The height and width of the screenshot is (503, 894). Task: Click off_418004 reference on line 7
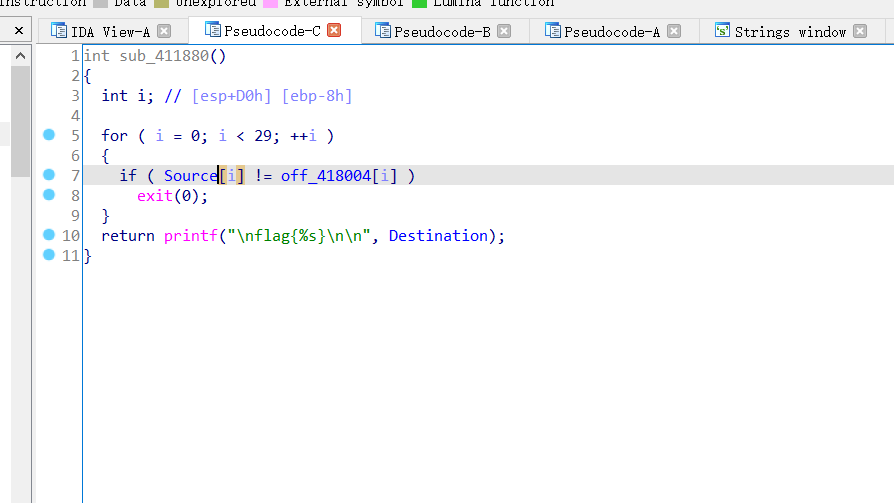tap(326, 176)
